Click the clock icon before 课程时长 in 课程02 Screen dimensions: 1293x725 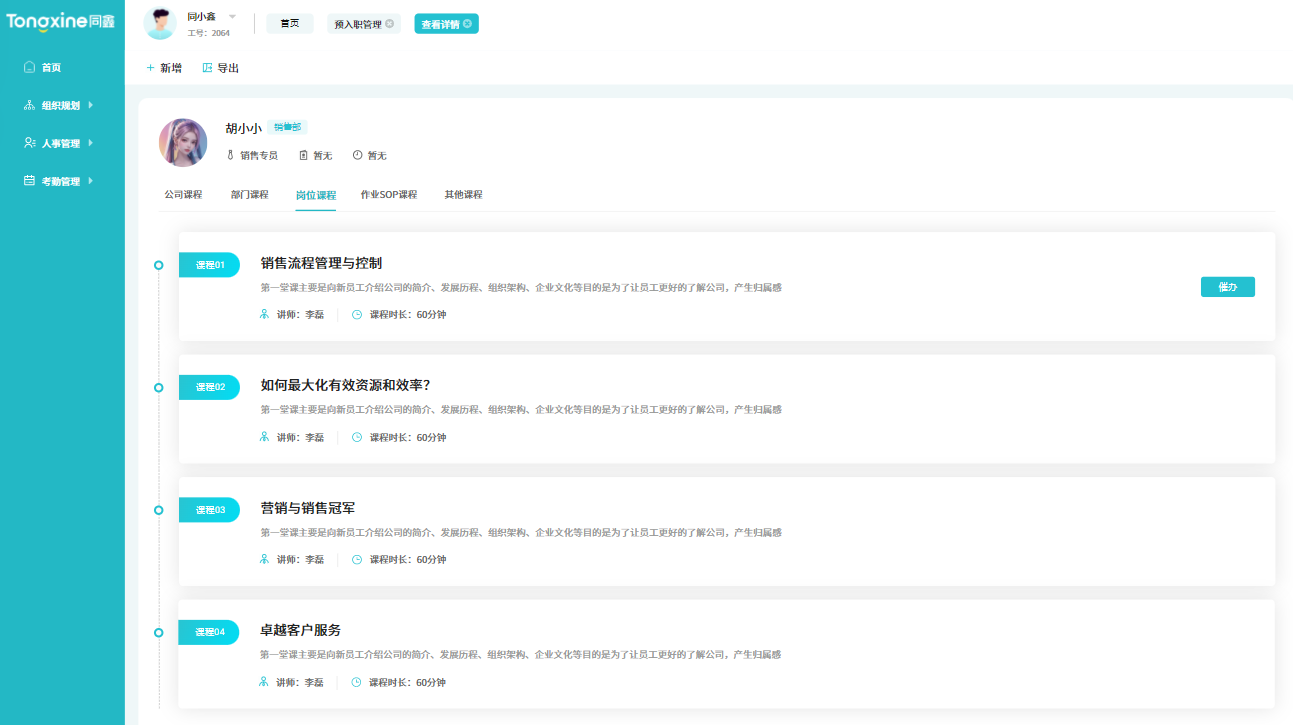[356, 437]
